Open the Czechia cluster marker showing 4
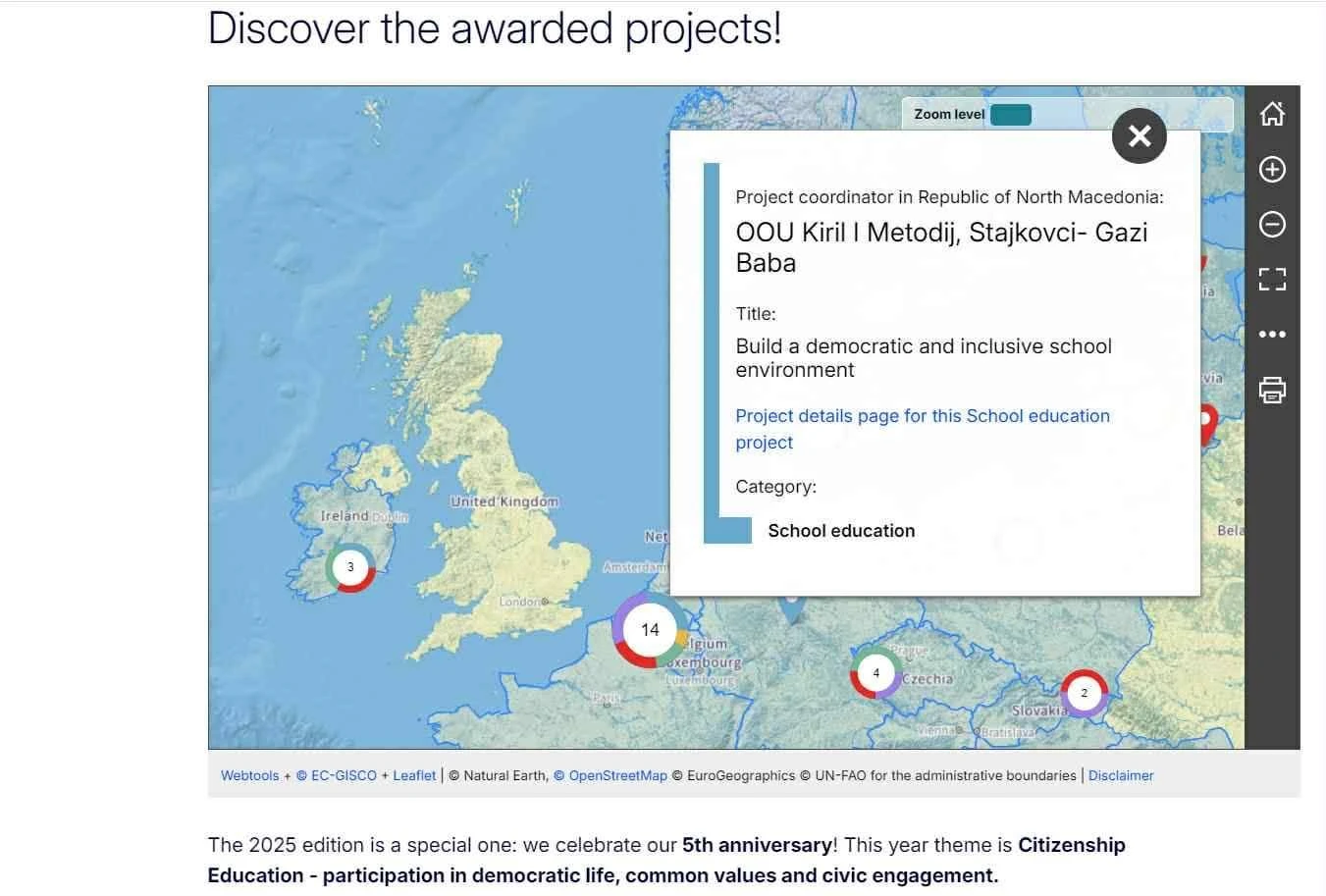1326x896 pixels. tap(876, 673)
